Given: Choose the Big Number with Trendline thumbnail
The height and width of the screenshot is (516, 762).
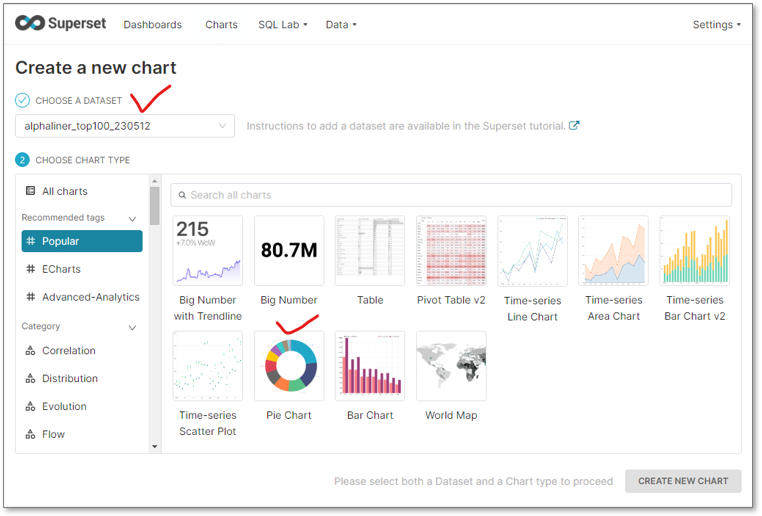Looking at the screenshot, I should click(208, 251).
